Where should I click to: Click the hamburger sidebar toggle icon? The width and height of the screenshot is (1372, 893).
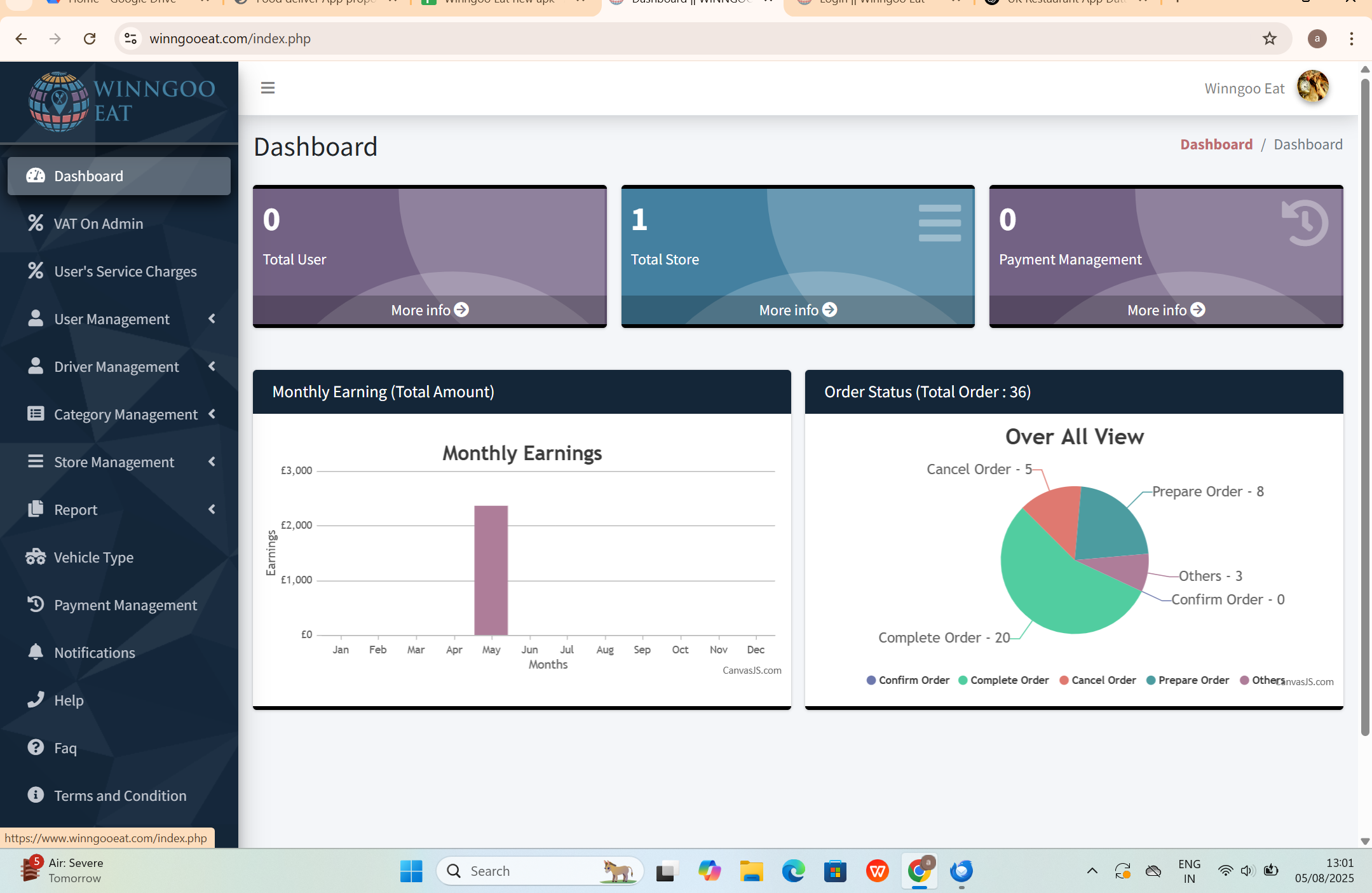pyautogui.click(x=268, y=88)
